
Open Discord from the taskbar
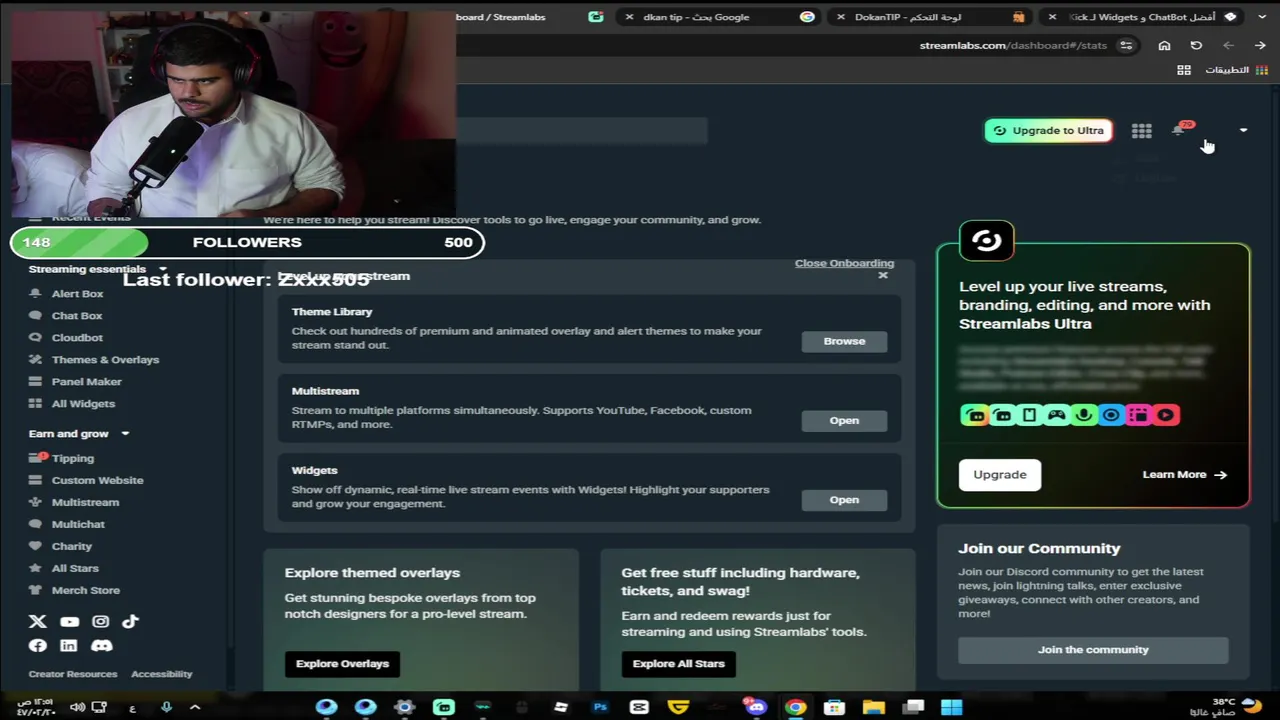point(756,707)
